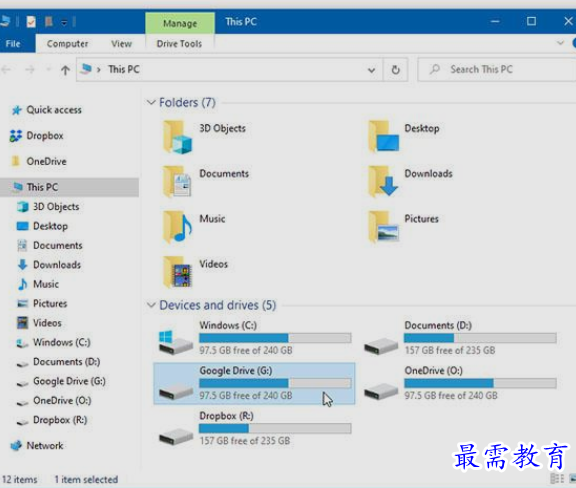Click the Manage contextual tab

[x=180, y=23]
